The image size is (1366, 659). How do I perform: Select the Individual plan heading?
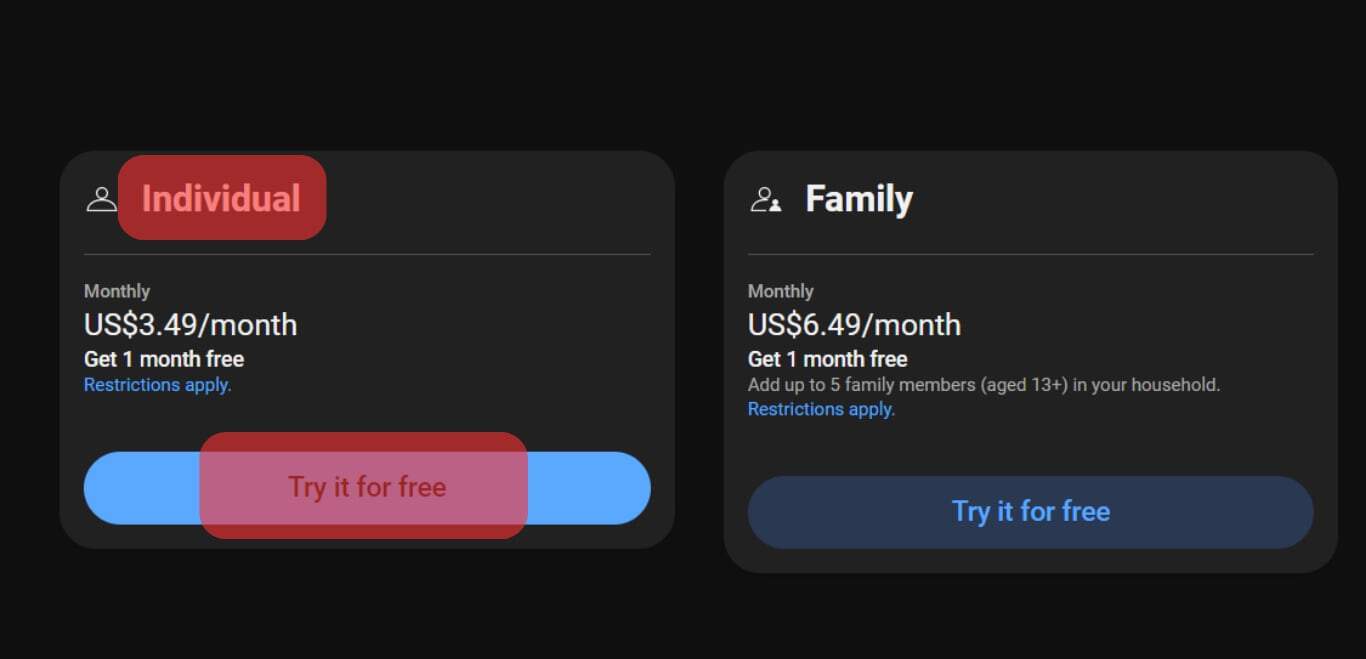click(221, 198)
